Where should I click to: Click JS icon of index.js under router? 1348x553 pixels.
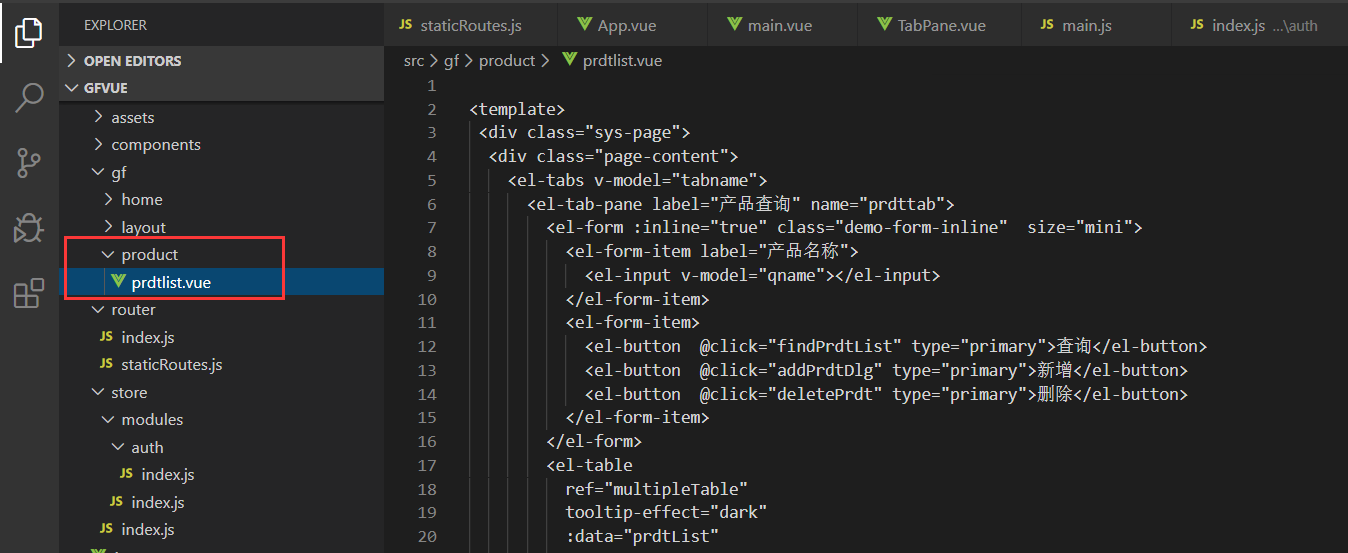tap(106, 337)
